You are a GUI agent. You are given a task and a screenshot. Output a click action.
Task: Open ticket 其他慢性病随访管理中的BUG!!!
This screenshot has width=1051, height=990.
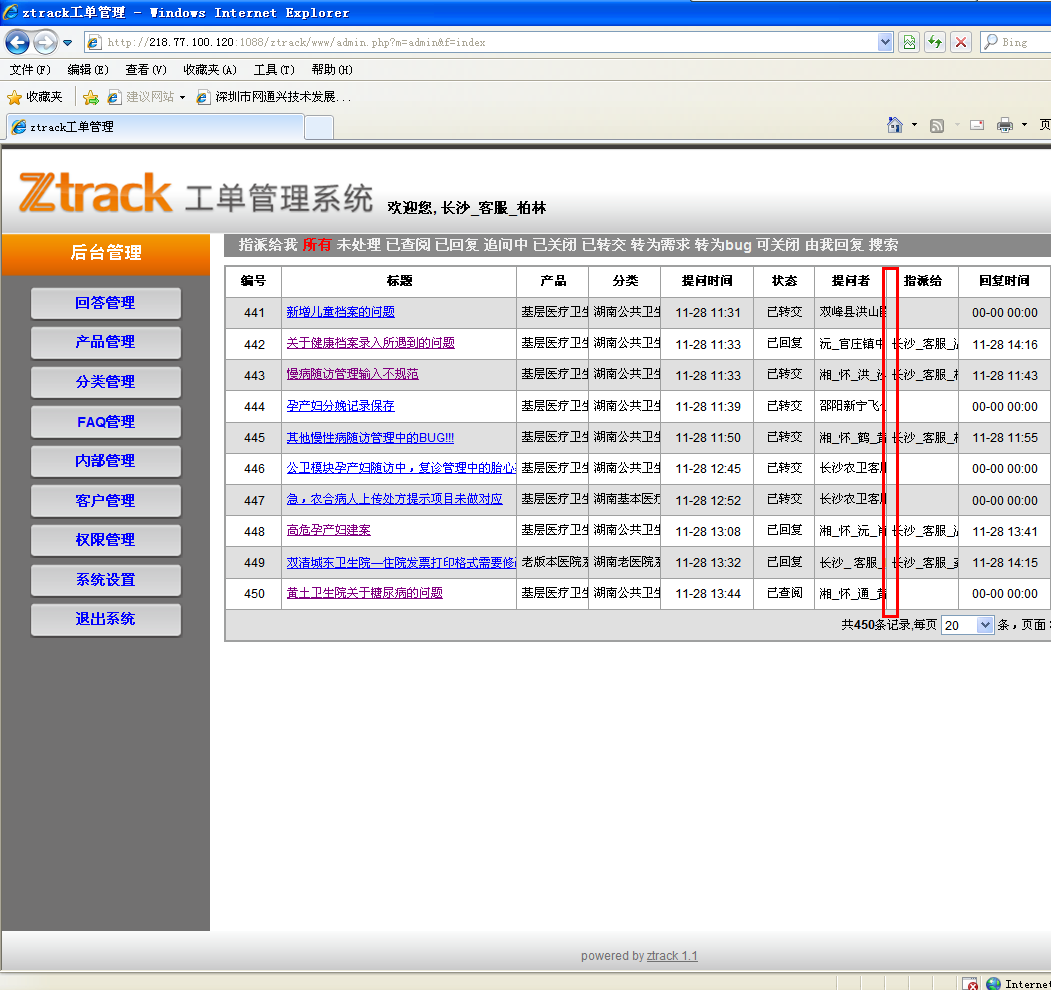pyautogui.click(x=370, y=437)
